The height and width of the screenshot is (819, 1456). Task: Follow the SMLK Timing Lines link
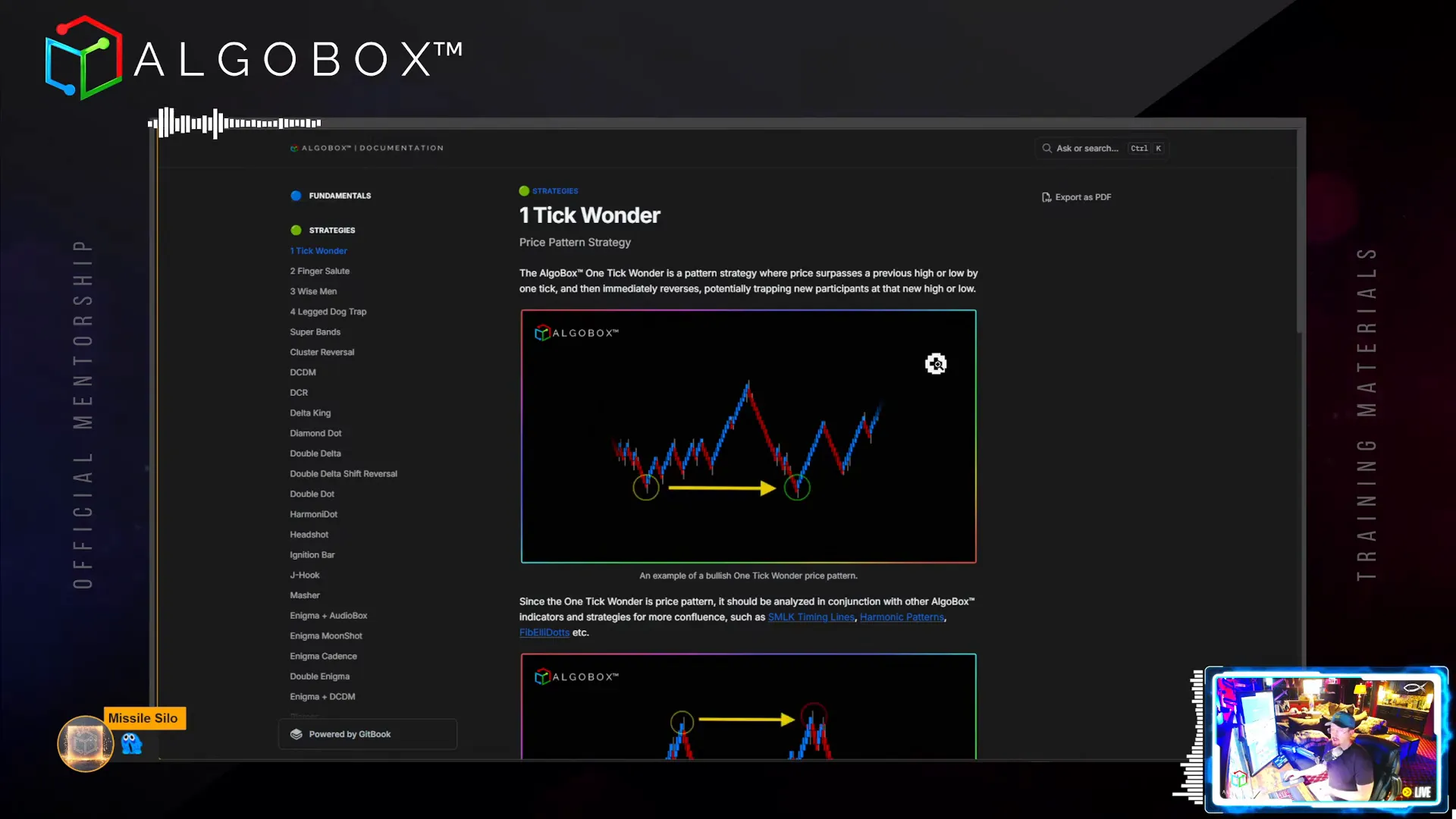point(811,617)
